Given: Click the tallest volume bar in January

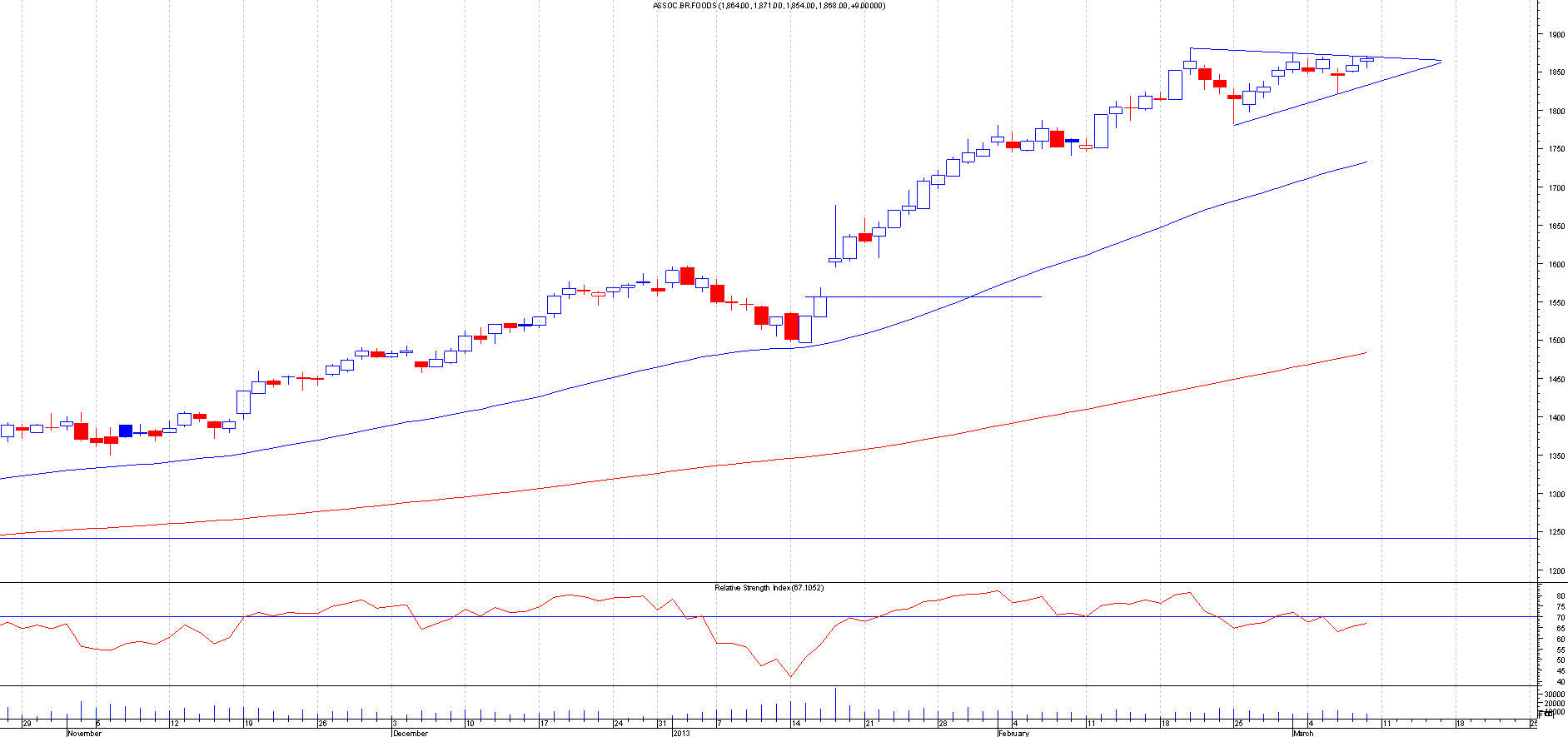Looking at the screenshot, I should tap(835, 704).
